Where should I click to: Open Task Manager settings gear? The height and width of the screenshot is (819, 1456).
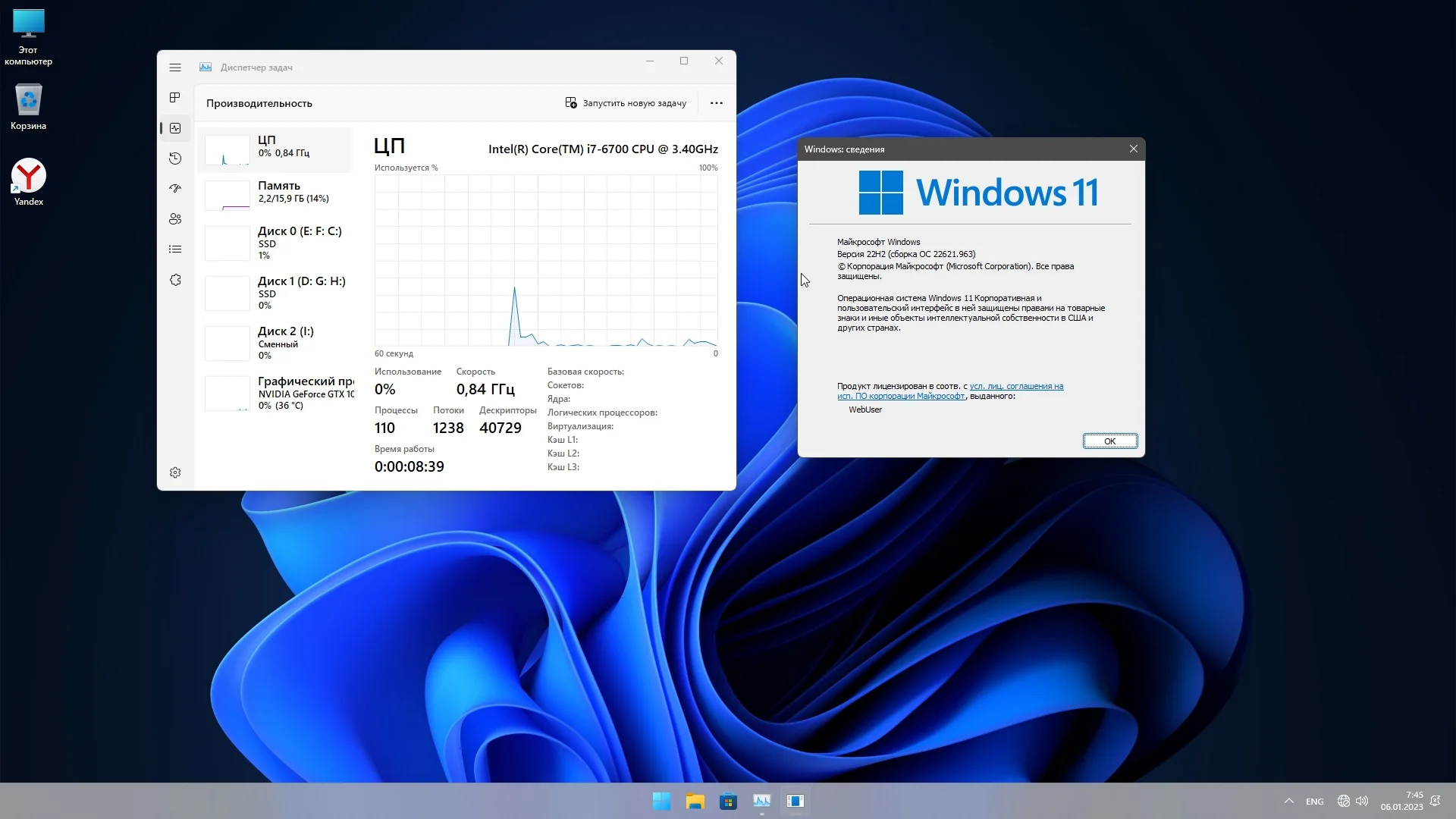pos(175,472)
